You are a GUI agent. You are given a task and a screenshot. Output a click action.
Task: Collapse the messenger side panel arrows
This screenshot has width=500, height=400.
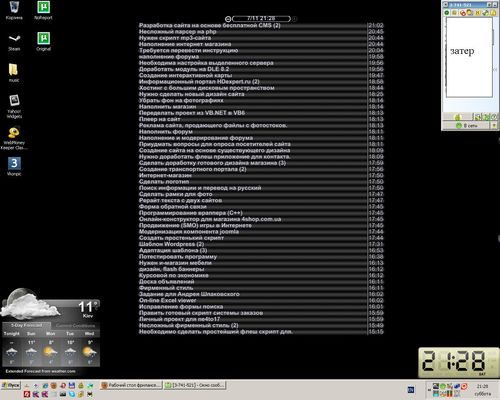(495, 70)
